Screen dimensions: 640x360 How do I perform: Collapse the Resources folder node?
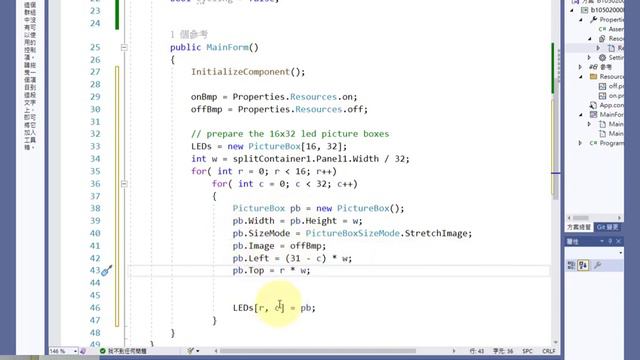(x=581, y=77)
